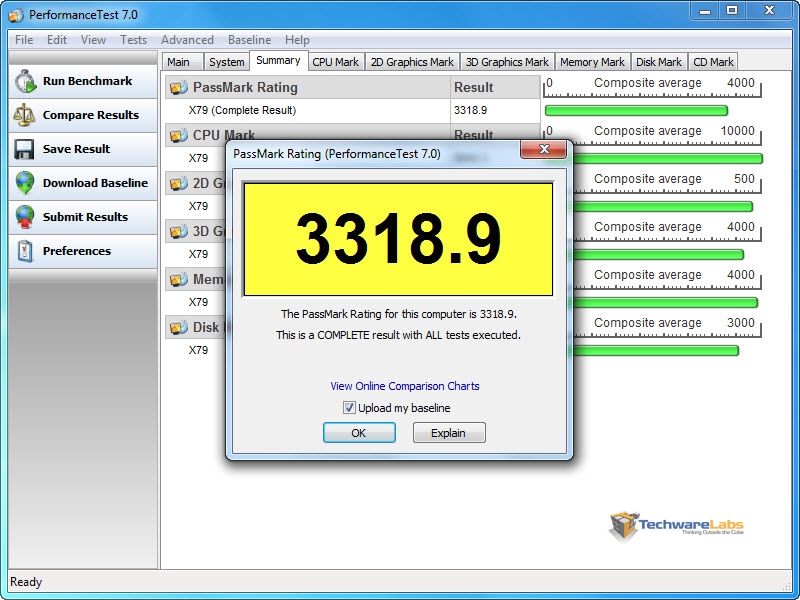800x600 pixels.
Task: Click the Save Result floppy disk icon
Action: (x=24, y=149)
